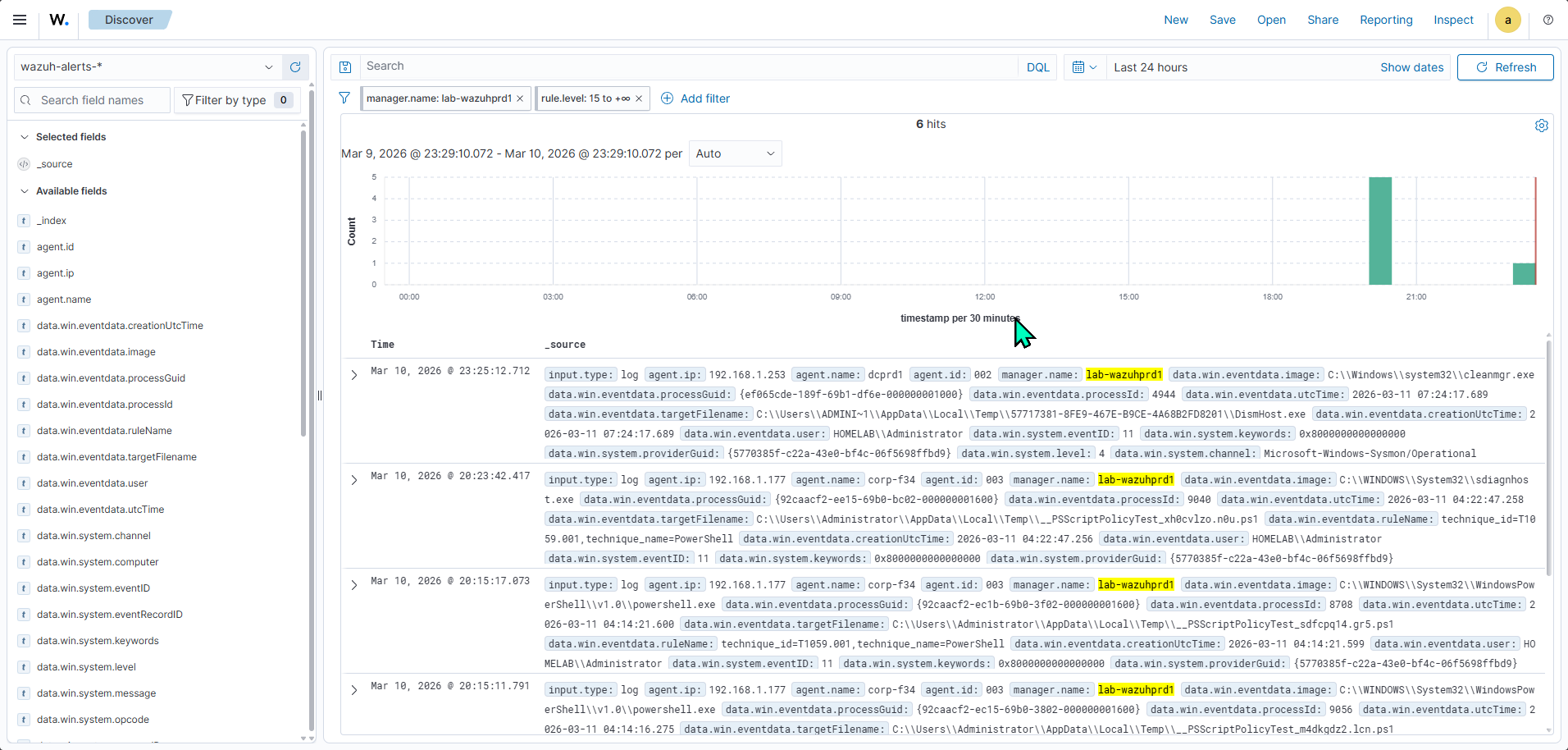
Task: Click the agent.id field type icon
Action: click(x=24, y=247)
